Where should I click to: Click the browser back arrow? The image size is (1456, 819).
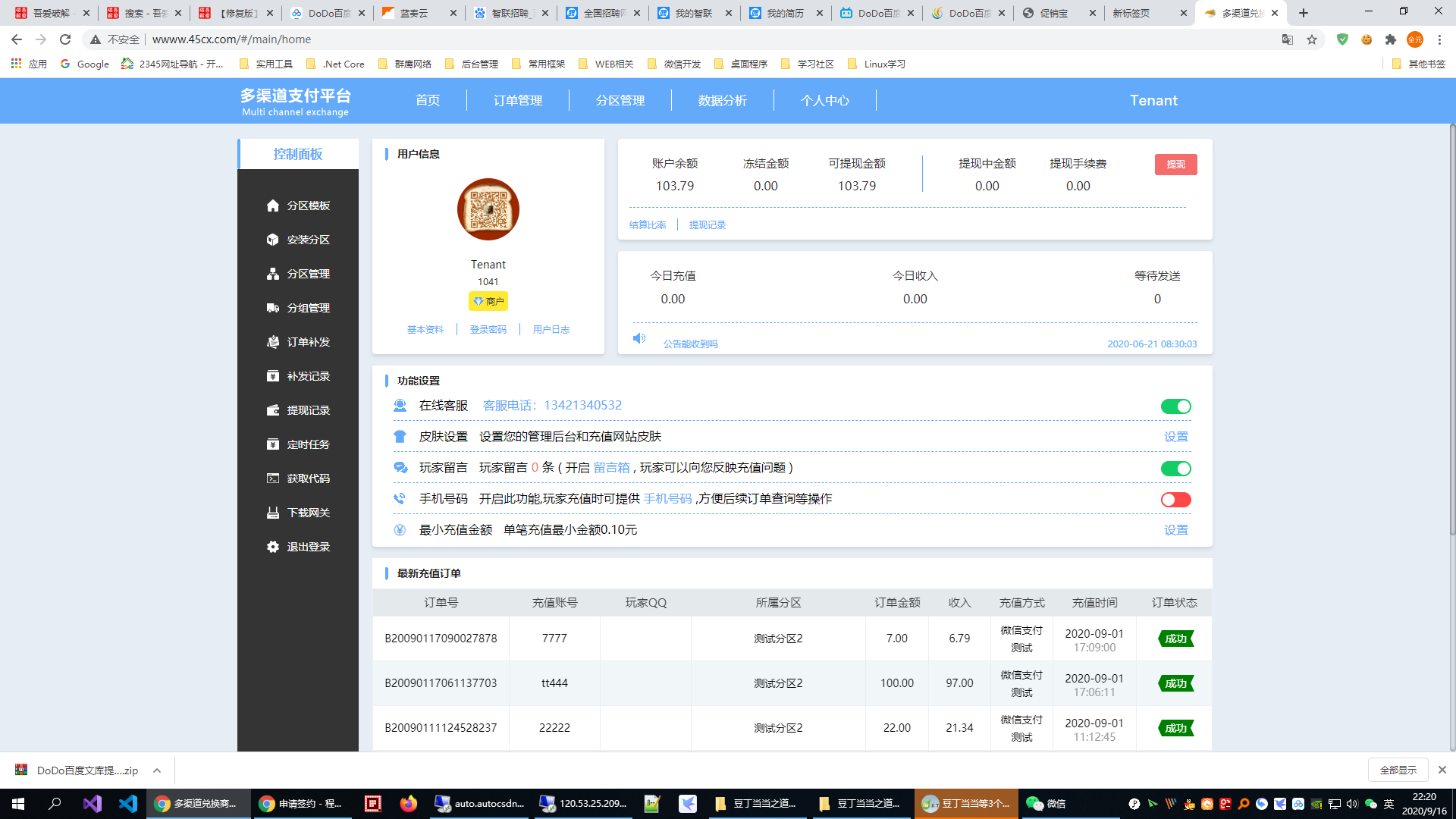coord(17,39)
